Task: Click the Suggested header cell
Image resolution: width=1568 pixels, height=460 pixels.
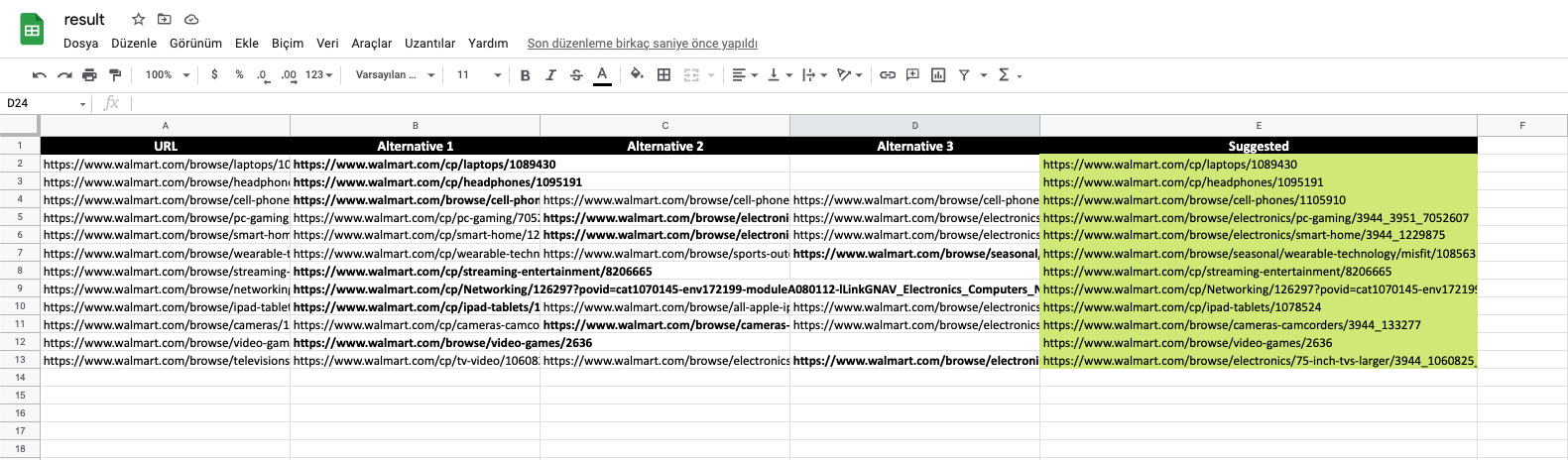Action: point(1259,146)
